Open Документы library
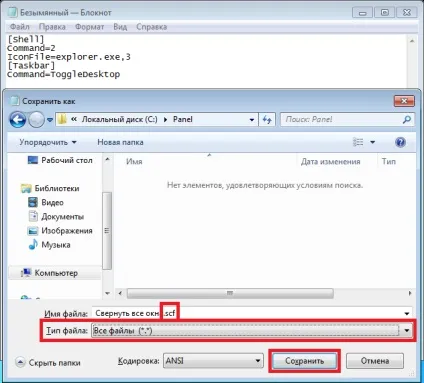Screen dimensions: 424x383 tap(56, 217)
